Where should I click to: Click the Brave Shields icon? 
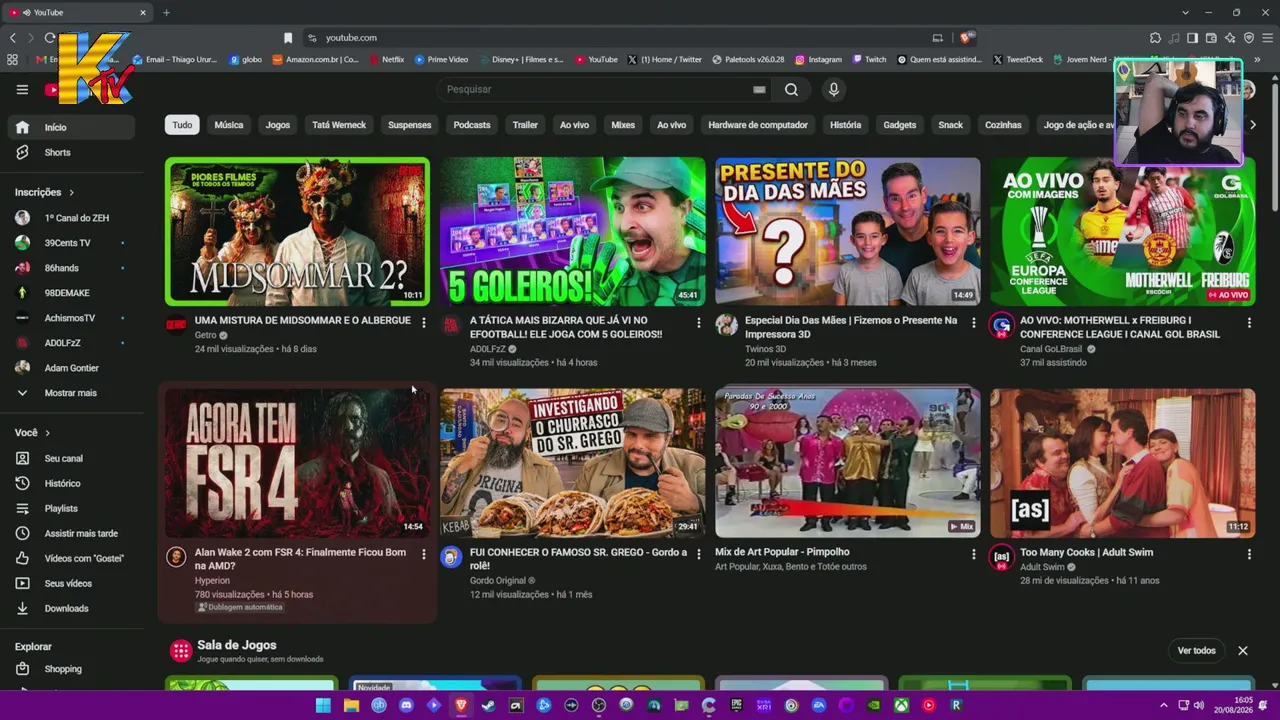pos(965,38)
